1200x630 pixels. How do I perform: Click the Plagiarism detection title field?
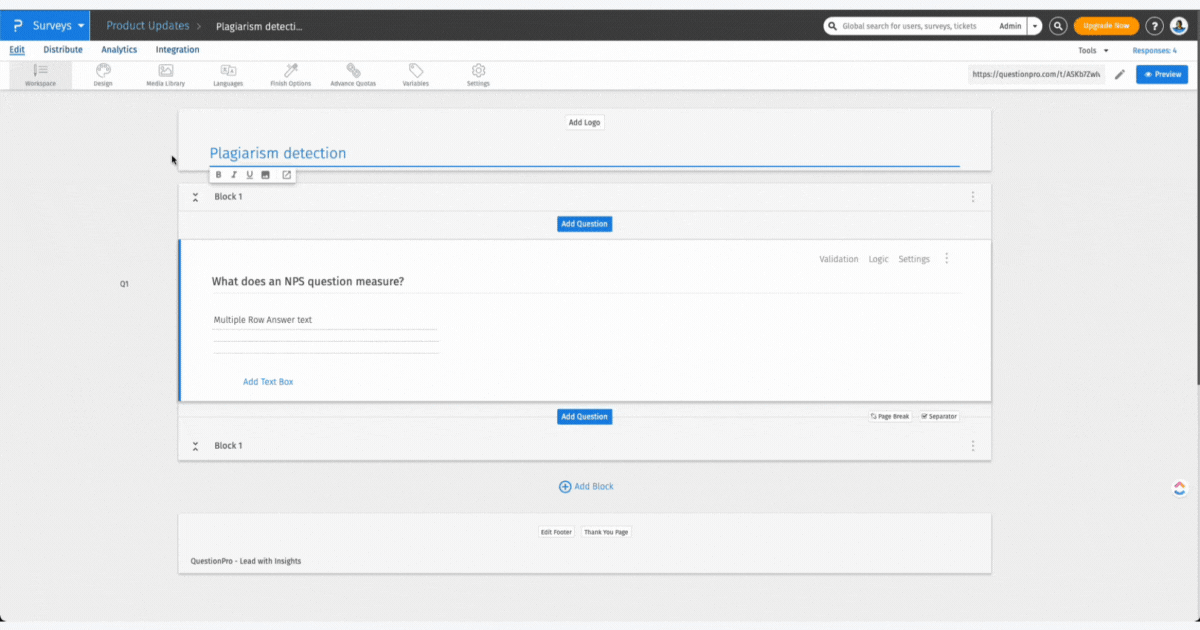point(584,154)
